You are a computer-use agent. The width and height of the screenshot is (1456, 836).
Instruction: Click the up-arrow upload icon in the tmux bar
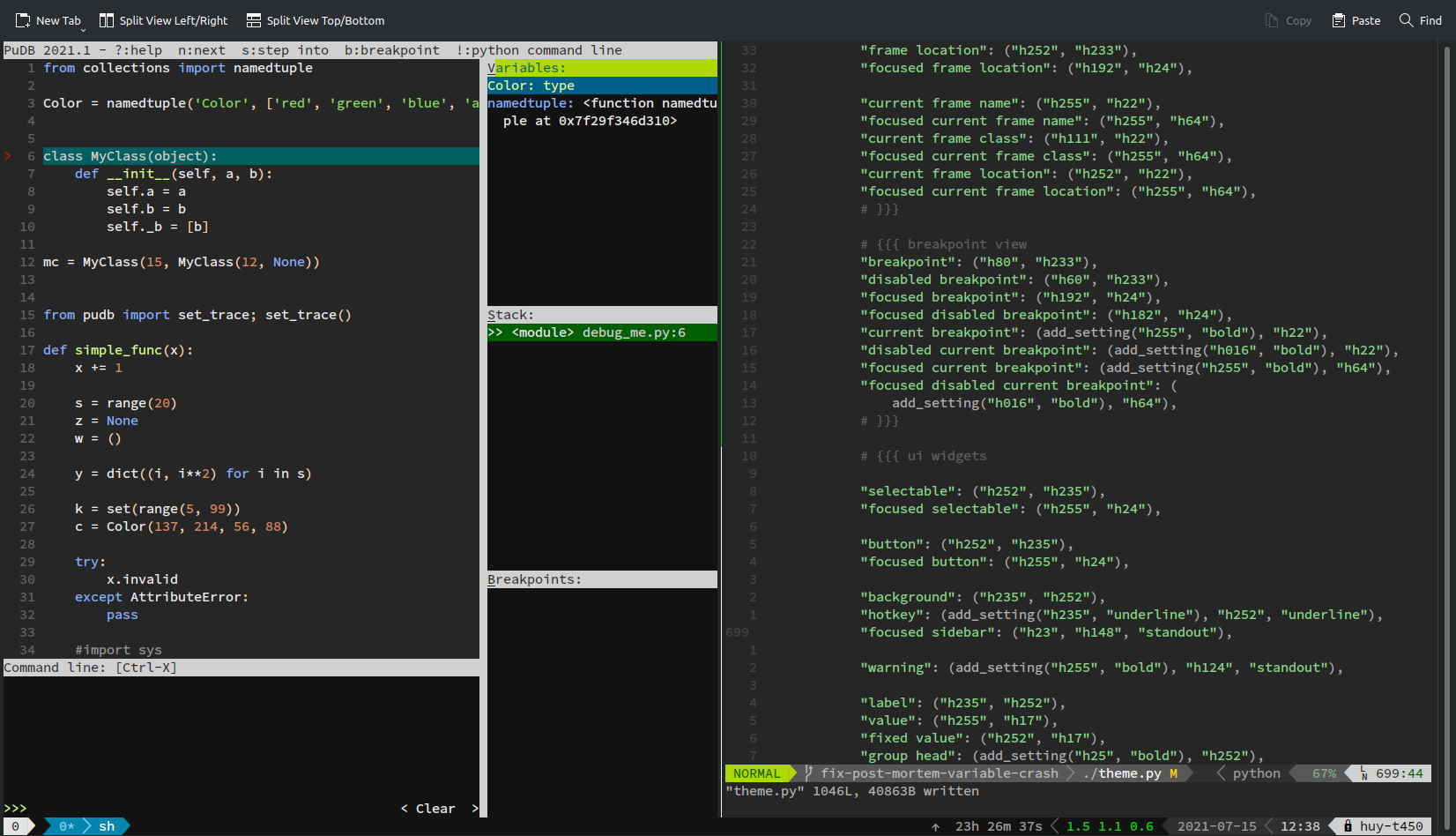point(936,826)
